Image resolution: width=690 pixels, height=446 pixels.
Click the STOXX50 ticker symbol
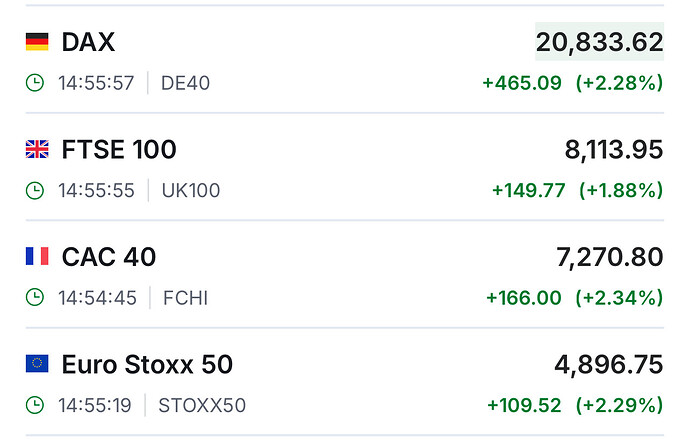pyautogui.click(x=202, y=405)
